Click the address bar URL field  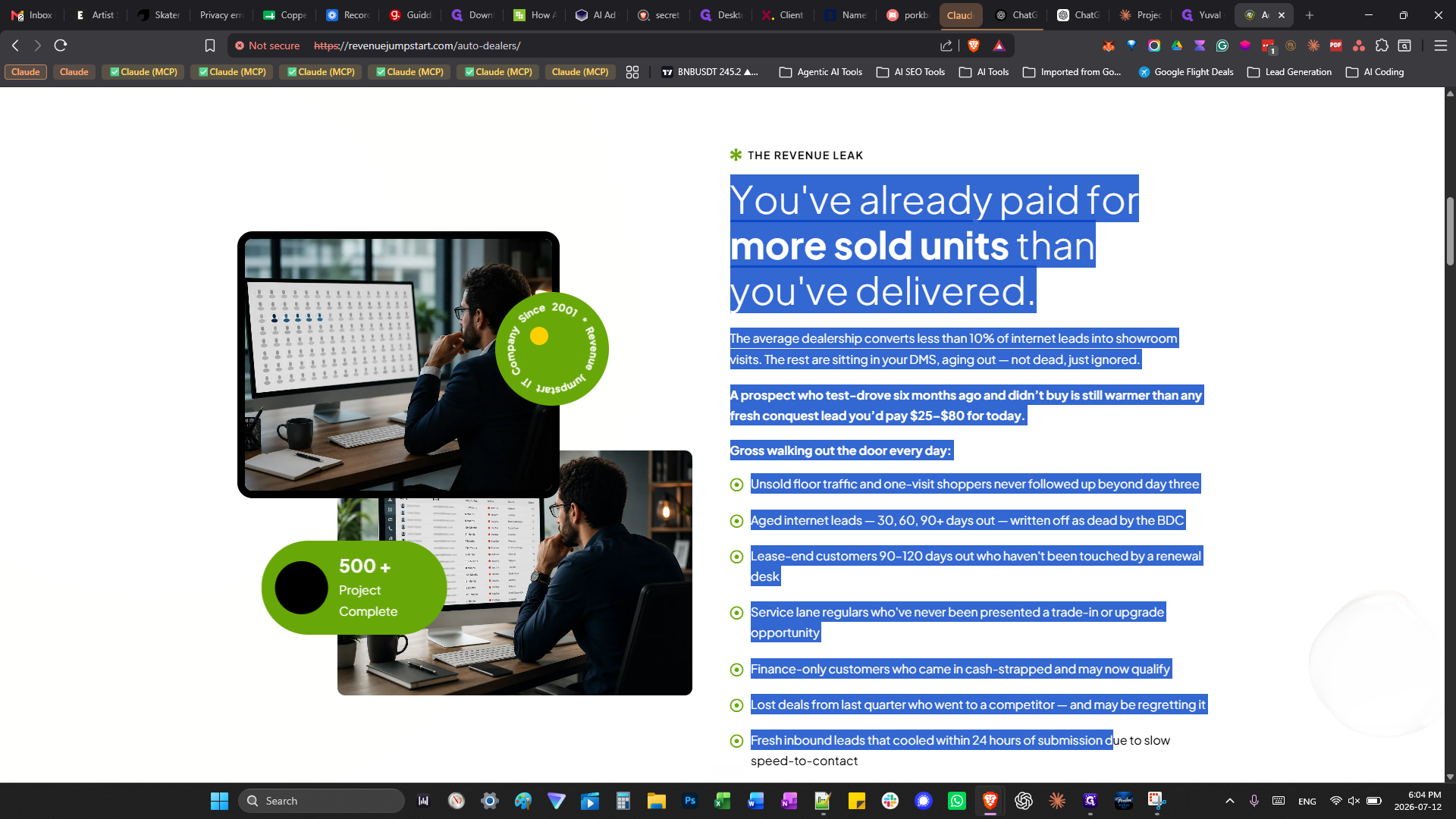click(622, 45)
